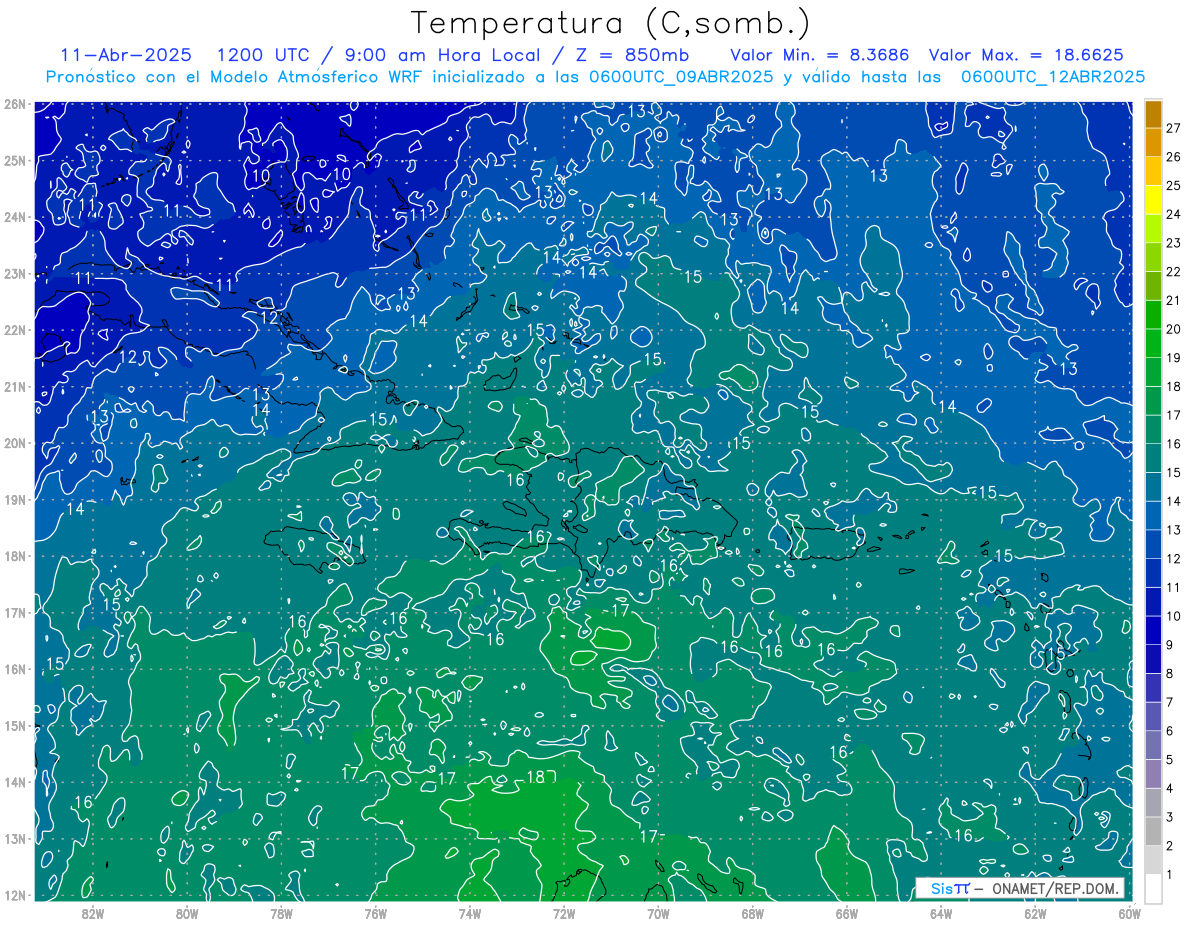Click the legend value '20' on the color scale
The image size is (1200, 927).
point(1174,329)
